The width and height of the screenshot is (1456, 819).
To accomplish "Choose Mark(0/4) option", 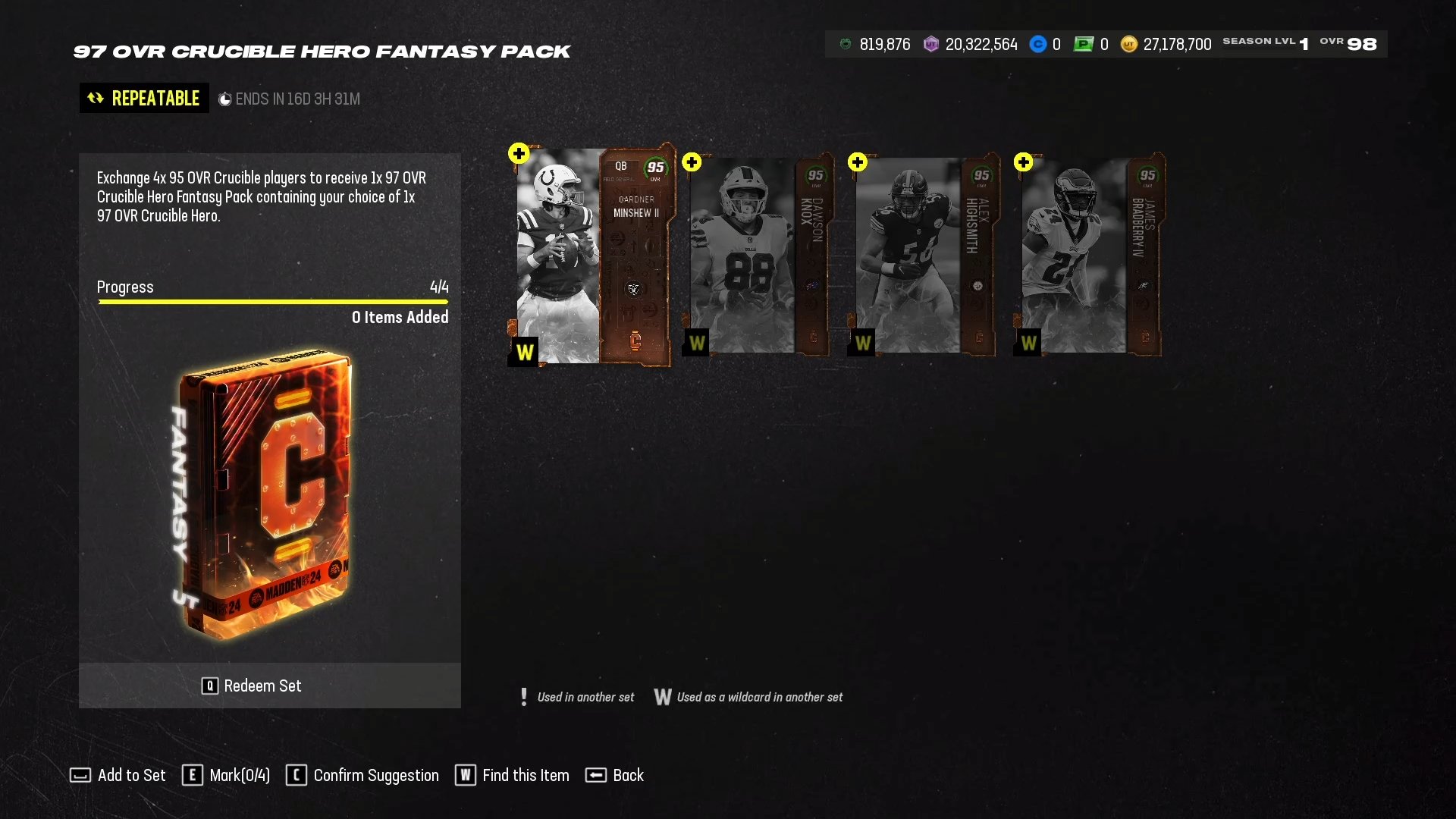I will tap(226, 775).
